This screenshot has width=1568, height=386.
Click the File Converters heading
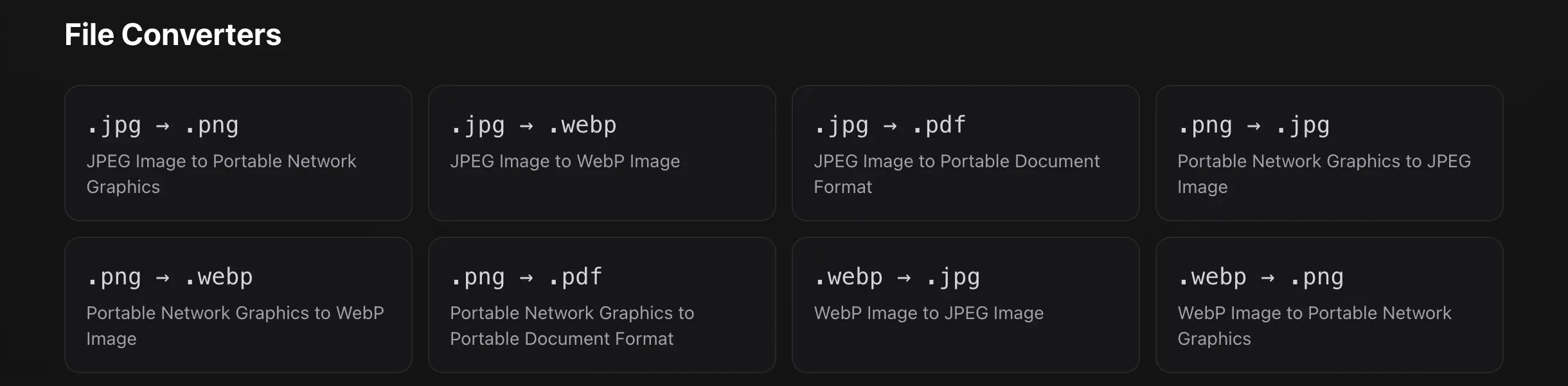(x=172, y=35)
